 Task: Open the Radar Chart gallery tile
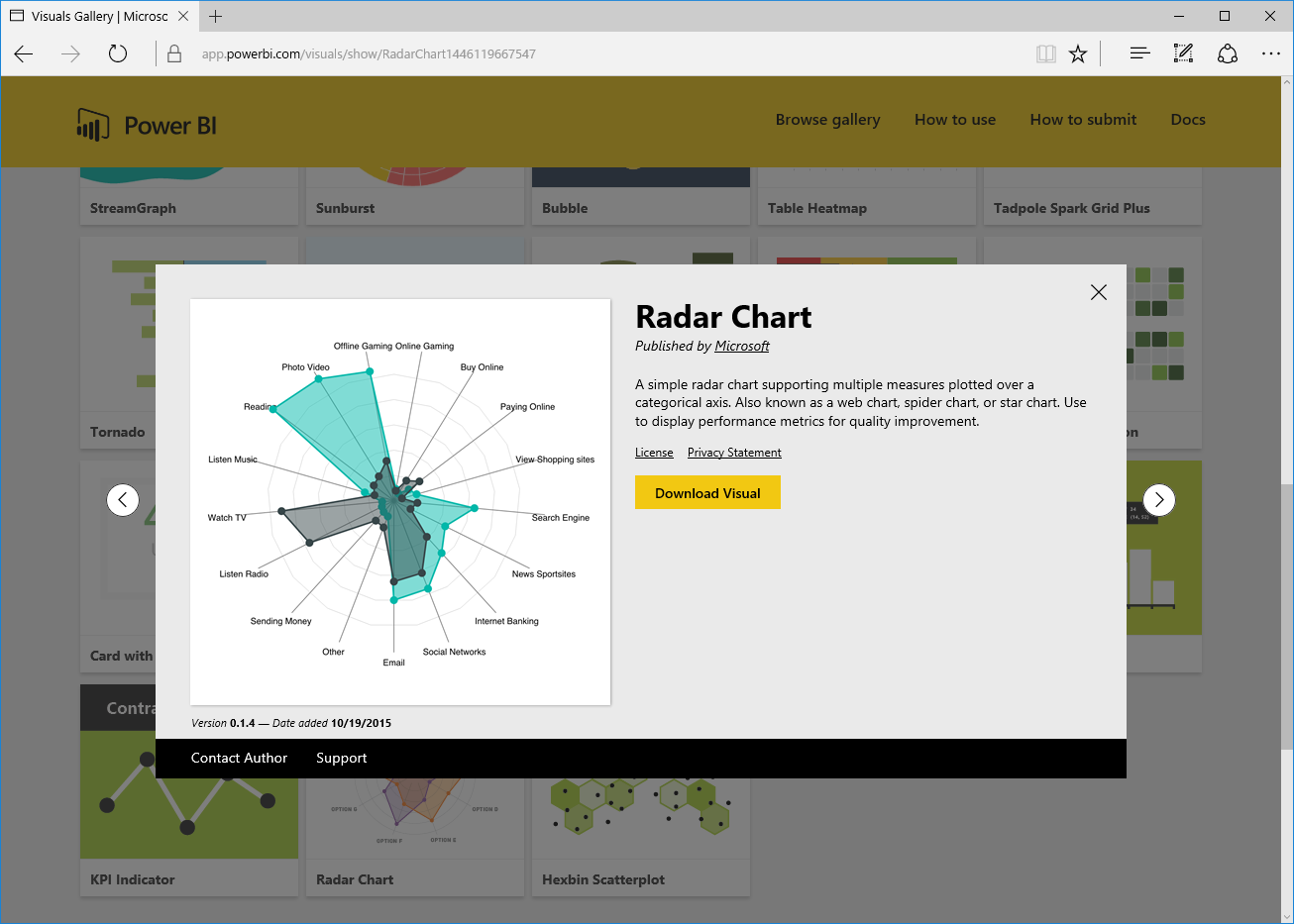click(x=415, y=837)
